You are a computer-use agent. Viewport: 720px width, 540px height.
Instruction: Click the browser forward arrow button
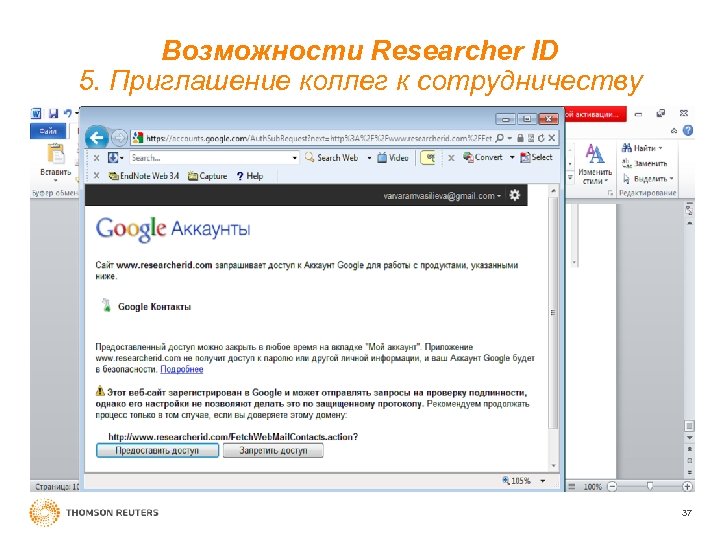119,137
